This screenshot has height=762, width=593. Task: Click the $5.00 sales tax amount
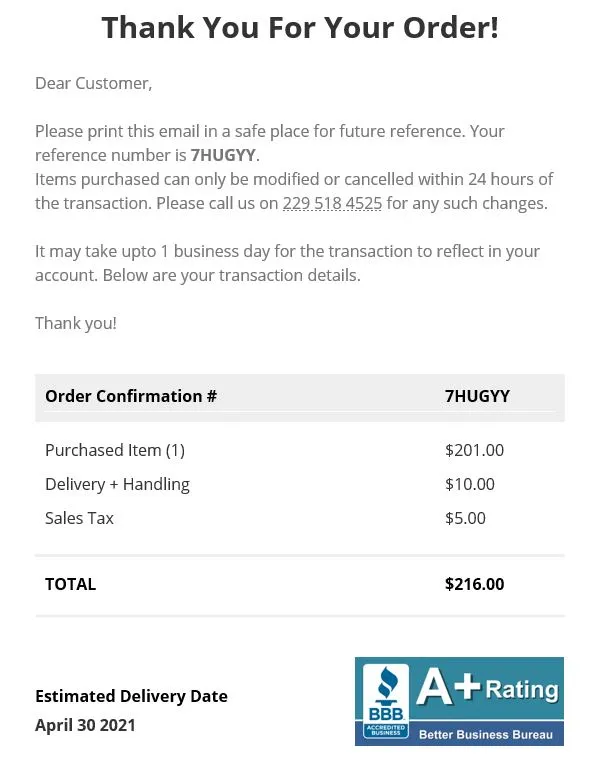coord(465,518)
